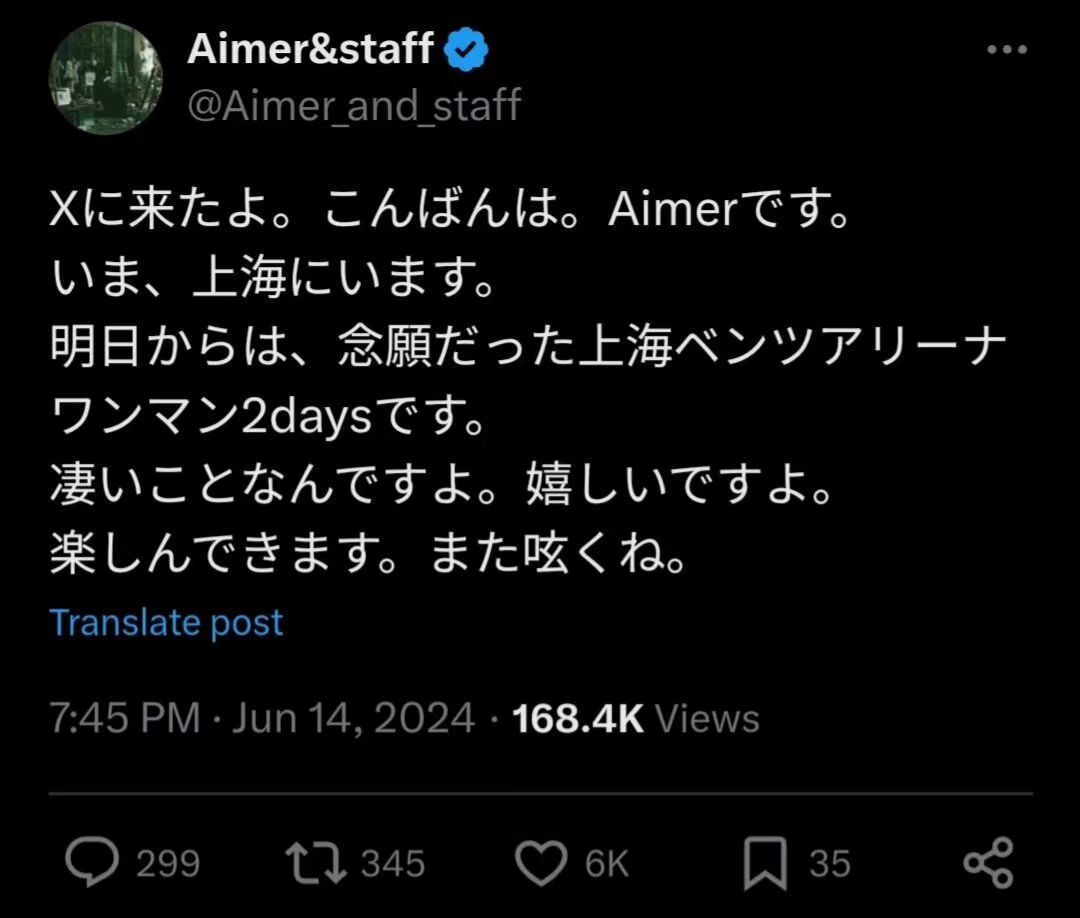Like the post with the heart icon
The height and width of the screenshot is (918, 1080).
(541, 863)
